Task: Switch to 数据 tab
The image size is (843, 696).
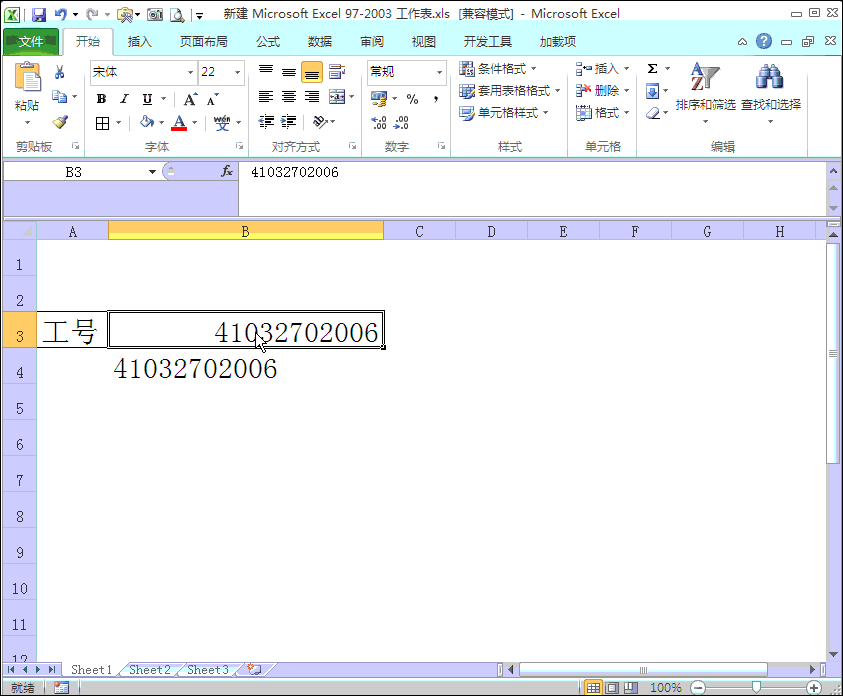Action: tap(320, 42)
